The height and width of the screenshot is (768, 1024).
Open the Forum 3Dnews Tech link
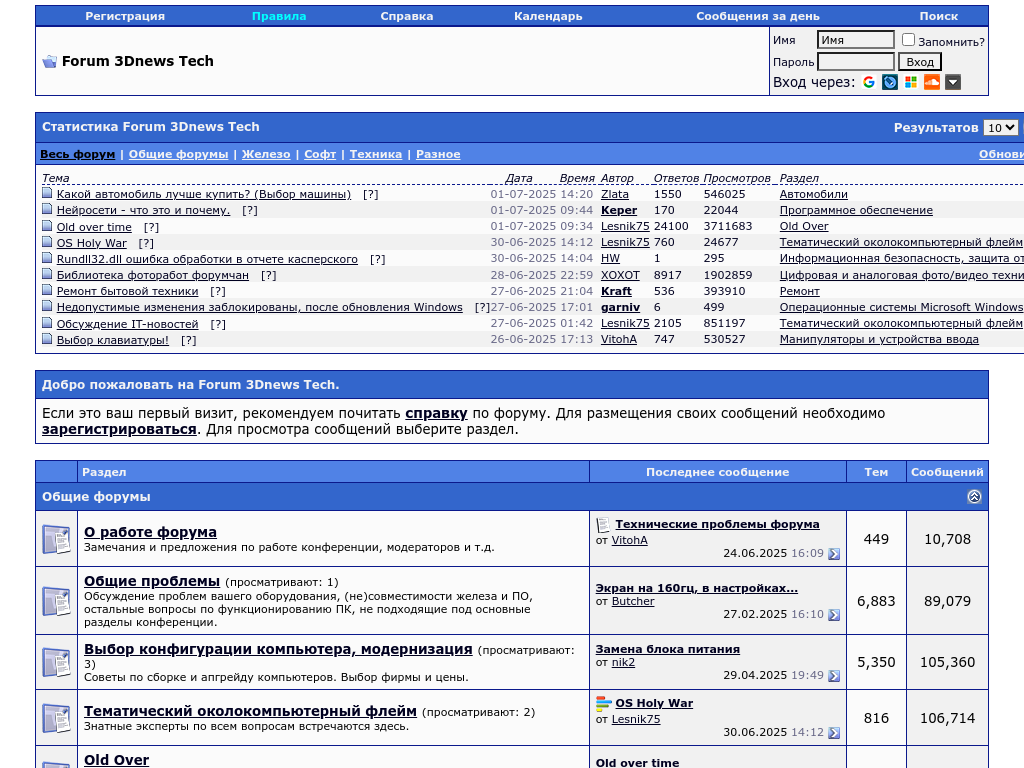pyautogui.click(x=138, y=61)
